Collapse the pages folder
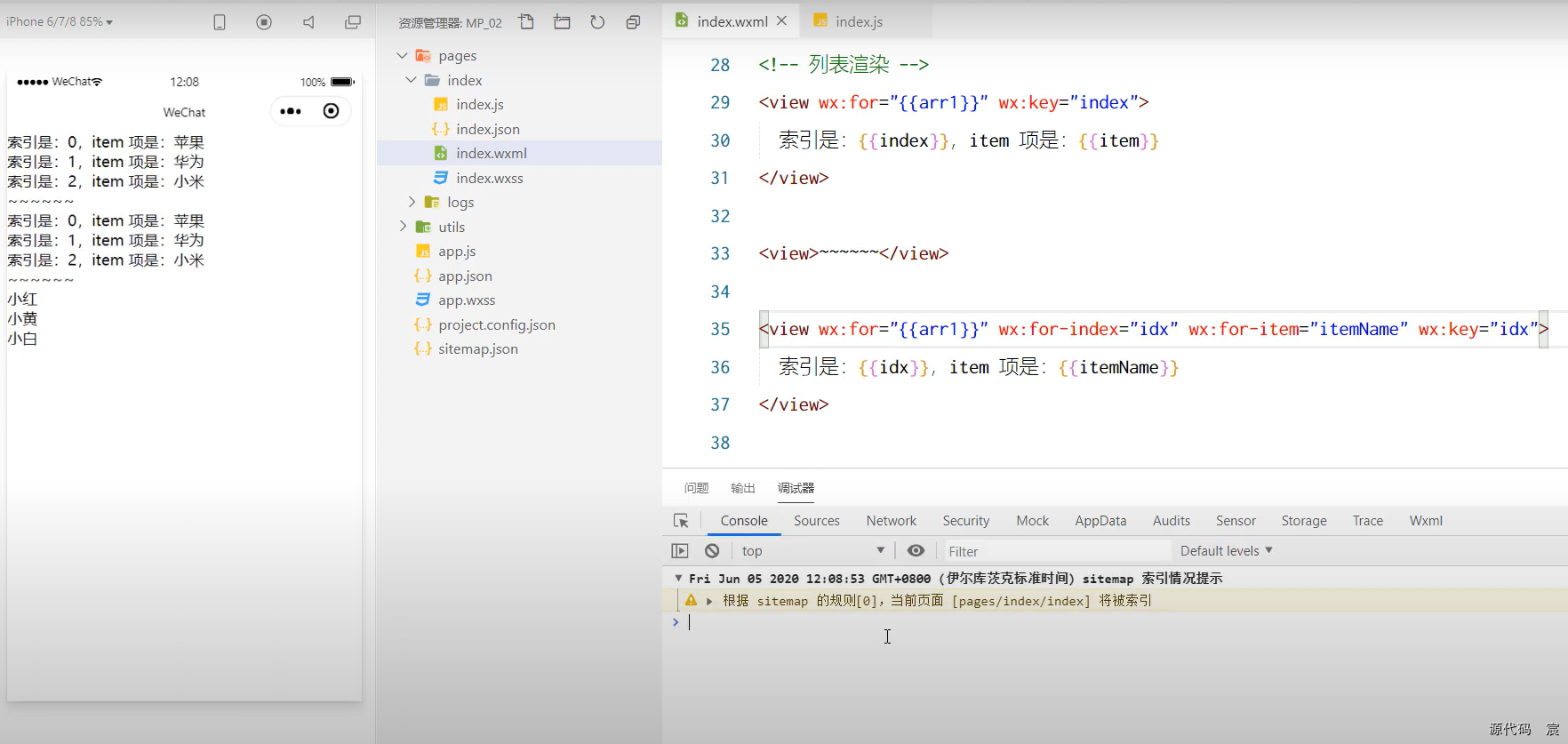 [x=402, y=55]
